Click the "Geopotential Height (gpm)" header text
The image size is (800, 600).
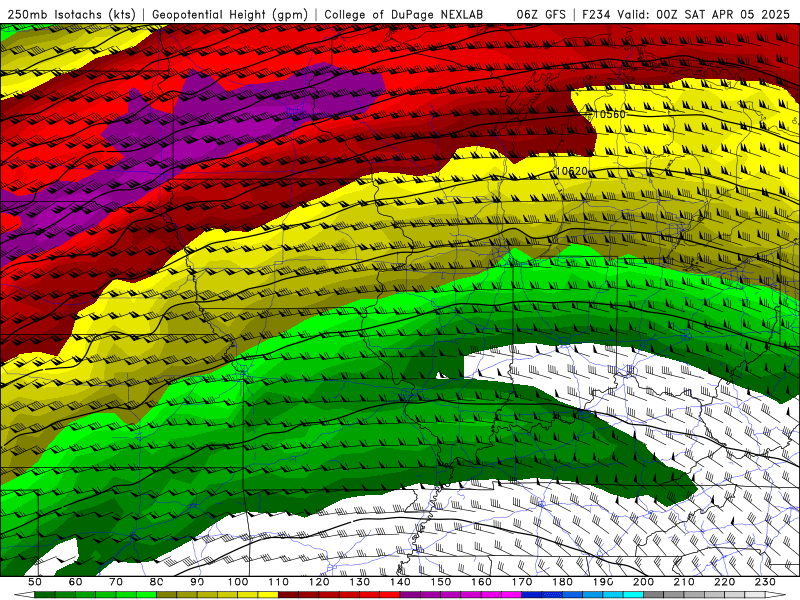[230, 14]
